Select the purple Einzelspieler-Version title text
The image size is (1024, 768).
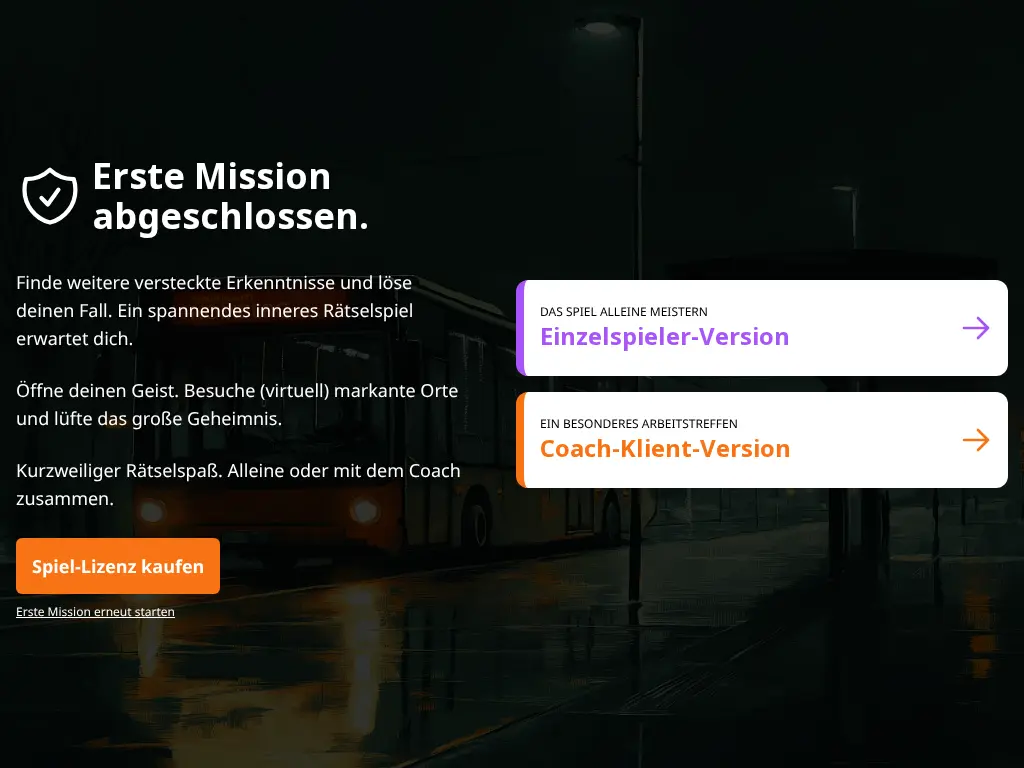[x=664, y=337]
